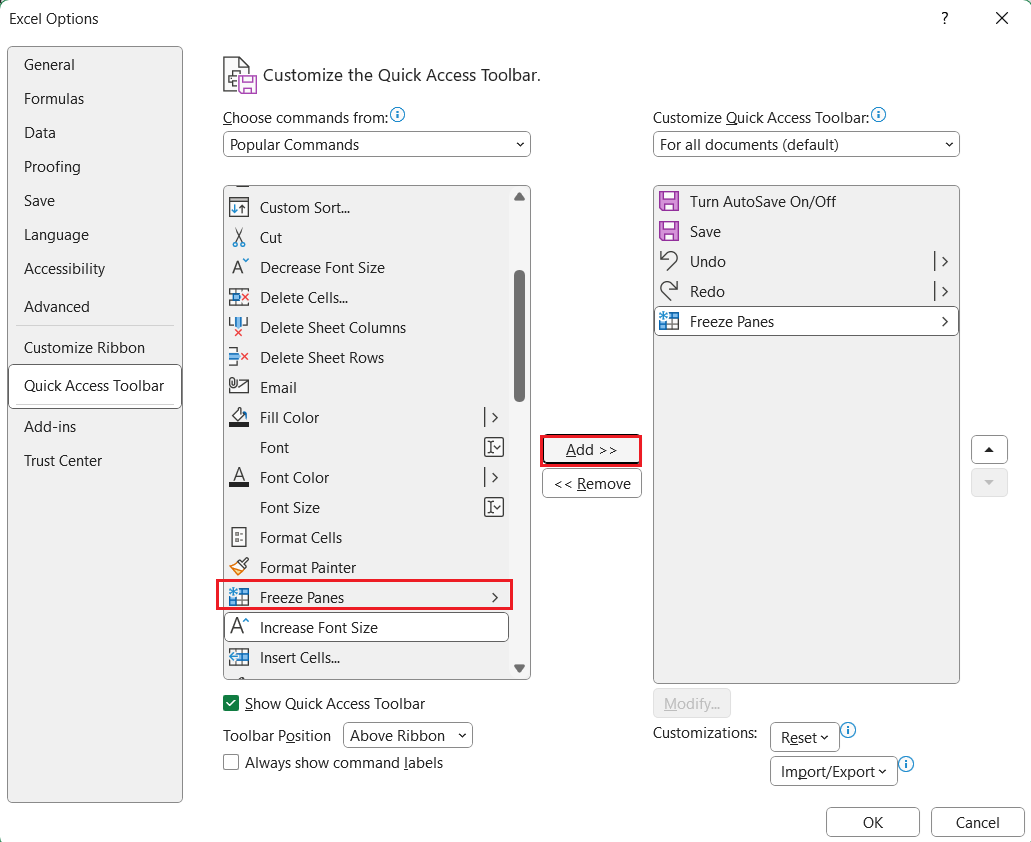
Task: Click the Format Painter brush icon
Action: pyautogui.click(x=239, y=567)
